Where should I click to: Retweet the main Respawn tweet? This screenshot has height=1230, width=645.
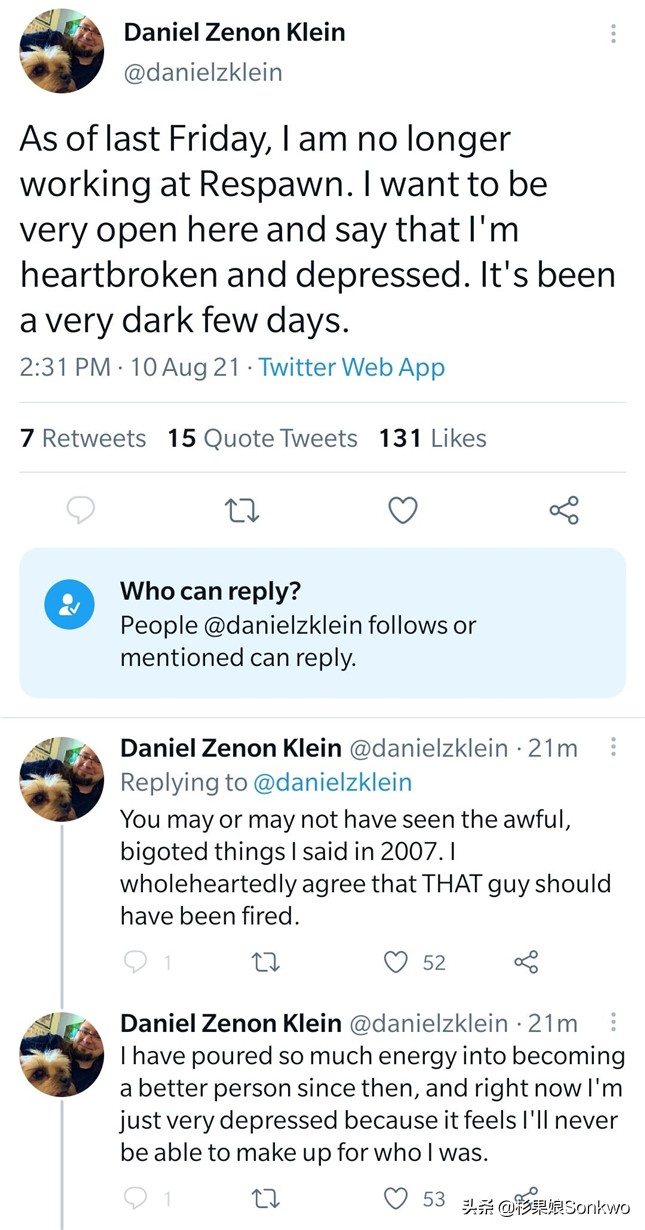click(243, 511)
